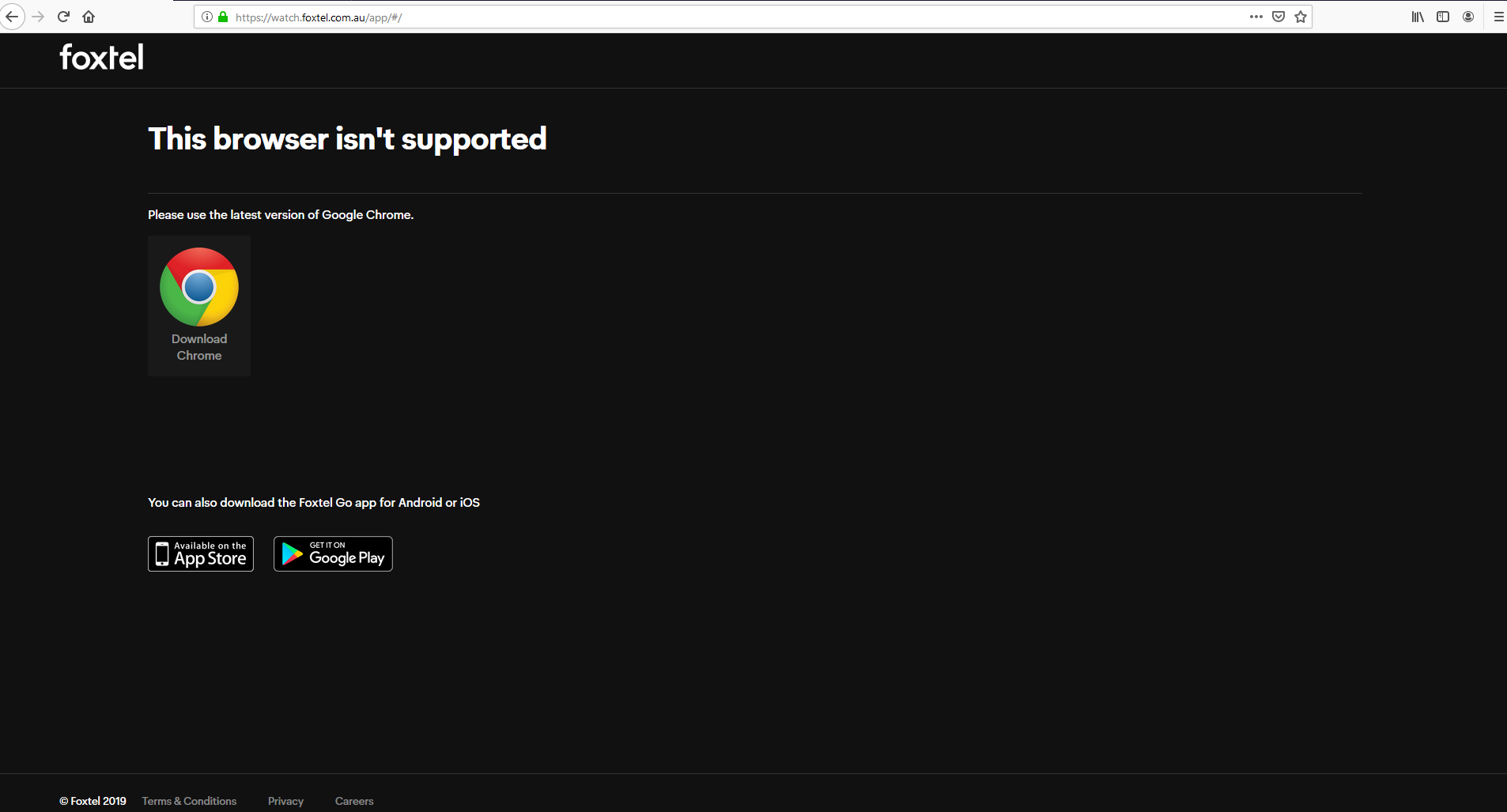Open the Firefox account icon
The height and width of the screenshot is (812, 1507).
click(x=1468, y=17)
